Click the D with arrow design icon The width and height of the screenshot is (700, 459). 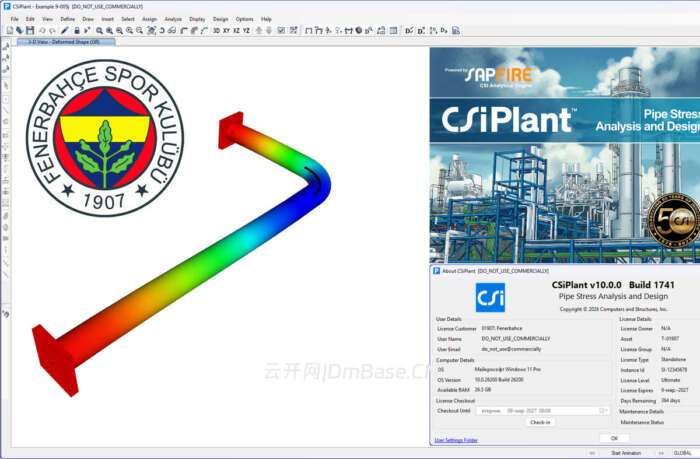click(421, 30)
